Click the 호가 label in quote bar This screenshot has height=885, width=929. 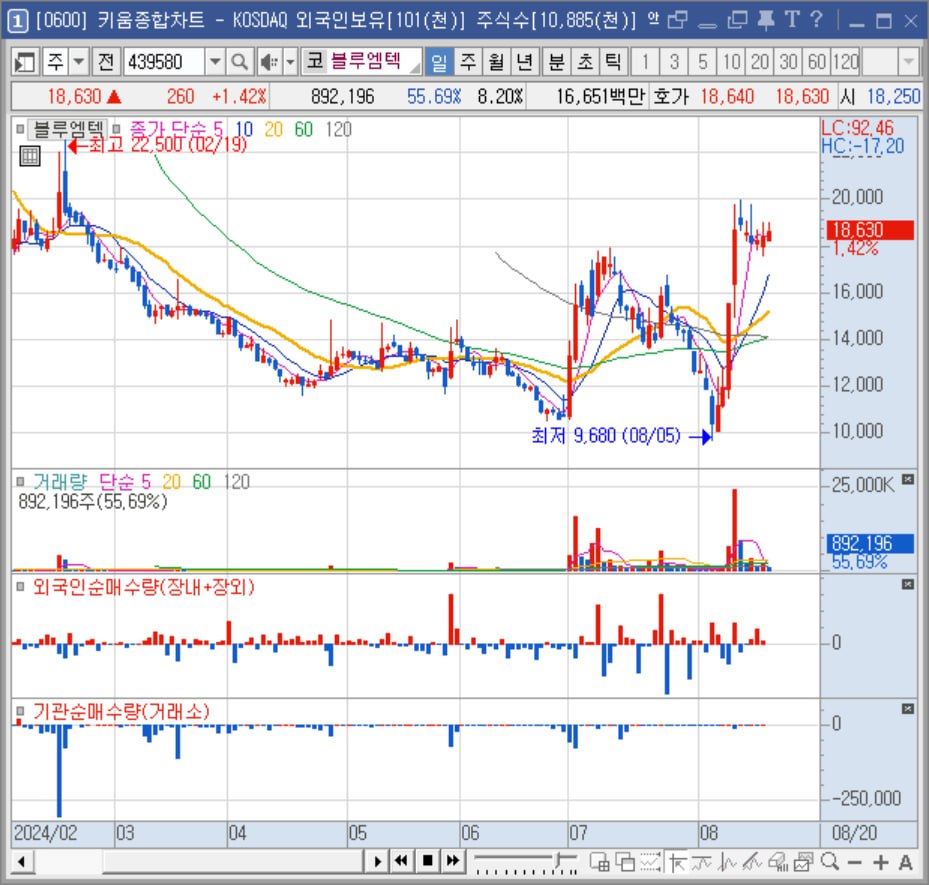point(671,96)
